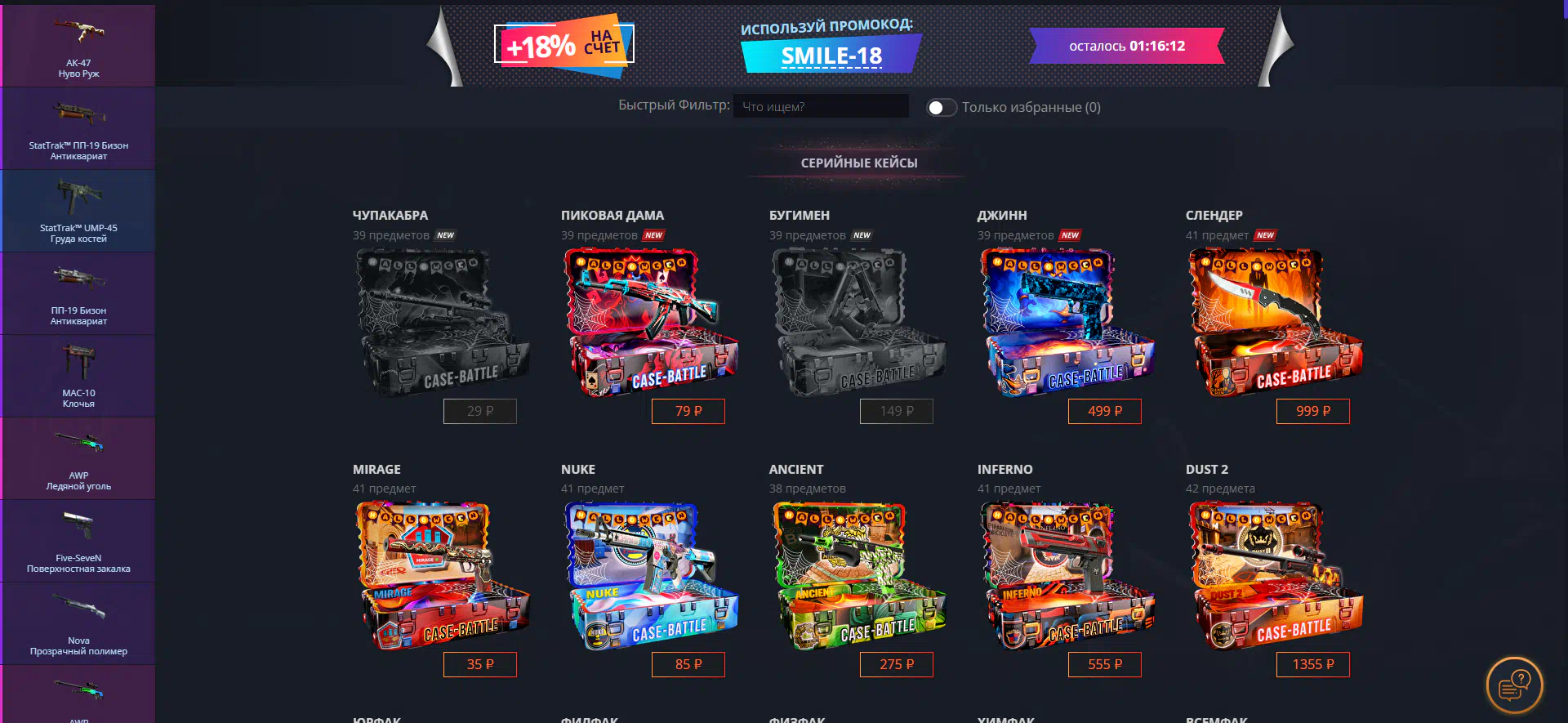Click the +18% НА СЧЕТ banner
The height and width of the screenshot is (723, 1568).
click(x=563, y=45)
